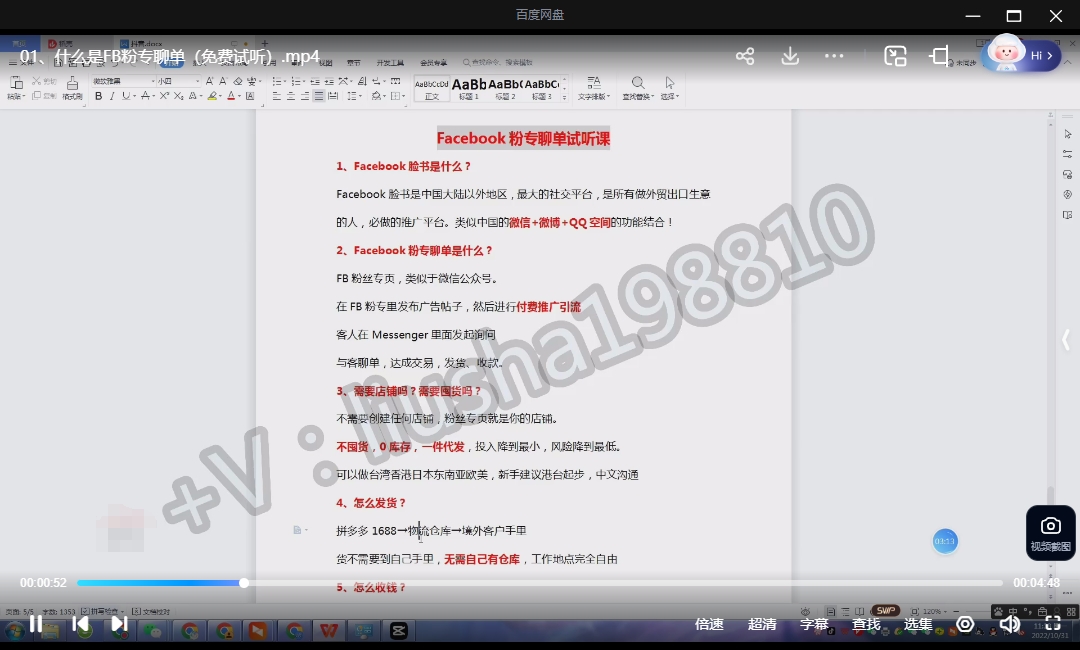Image resolution: width=1080 pixels, height=650 pixels.
Task: Share the video with the share icon
Action: point(745,56)
